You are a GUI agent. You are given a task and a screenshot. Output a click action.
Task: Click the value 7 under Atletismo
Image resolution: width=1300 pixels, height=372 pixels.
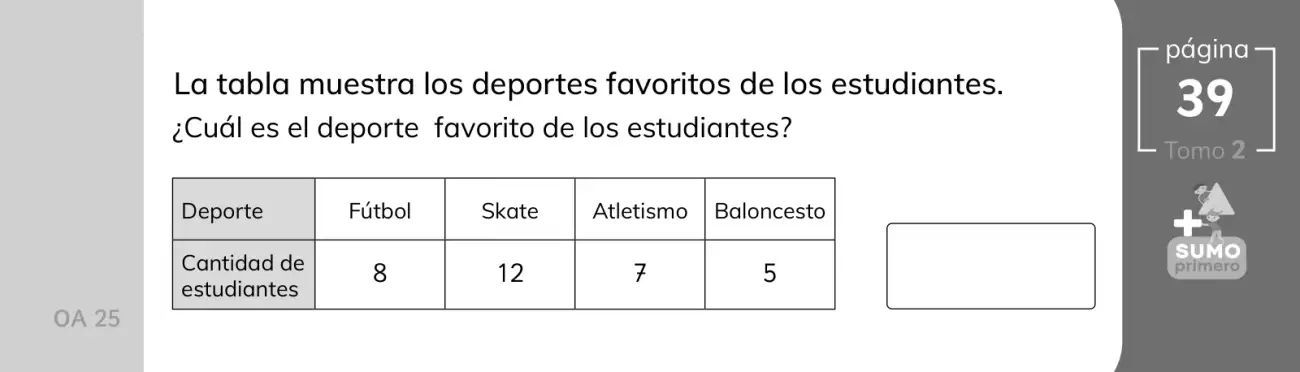pos(640,274)
